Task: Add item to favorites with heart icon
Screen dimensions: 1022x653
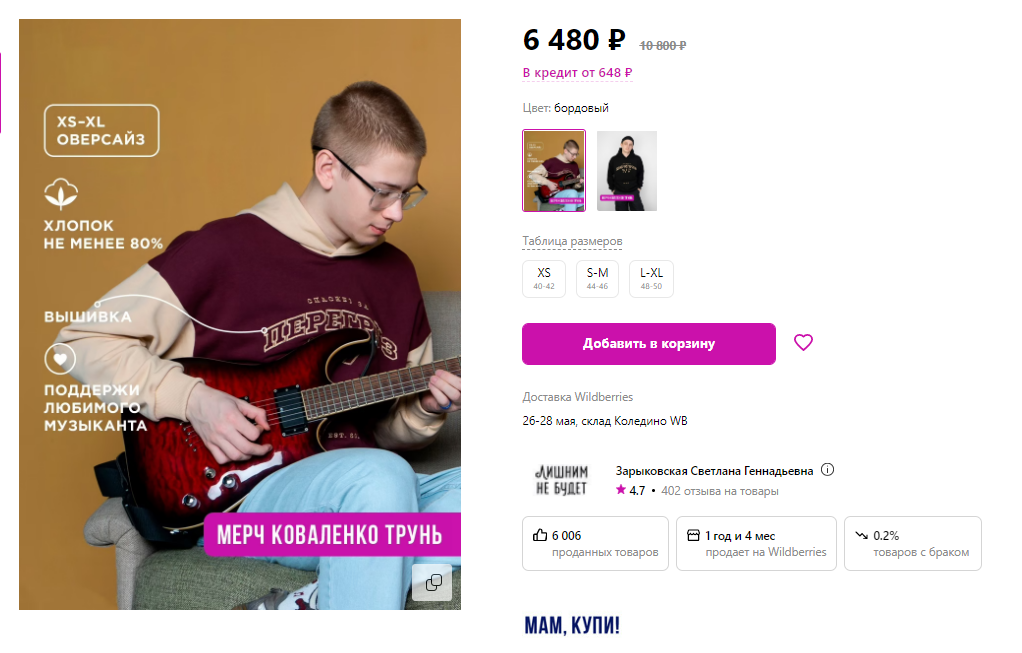Action: 803,342
